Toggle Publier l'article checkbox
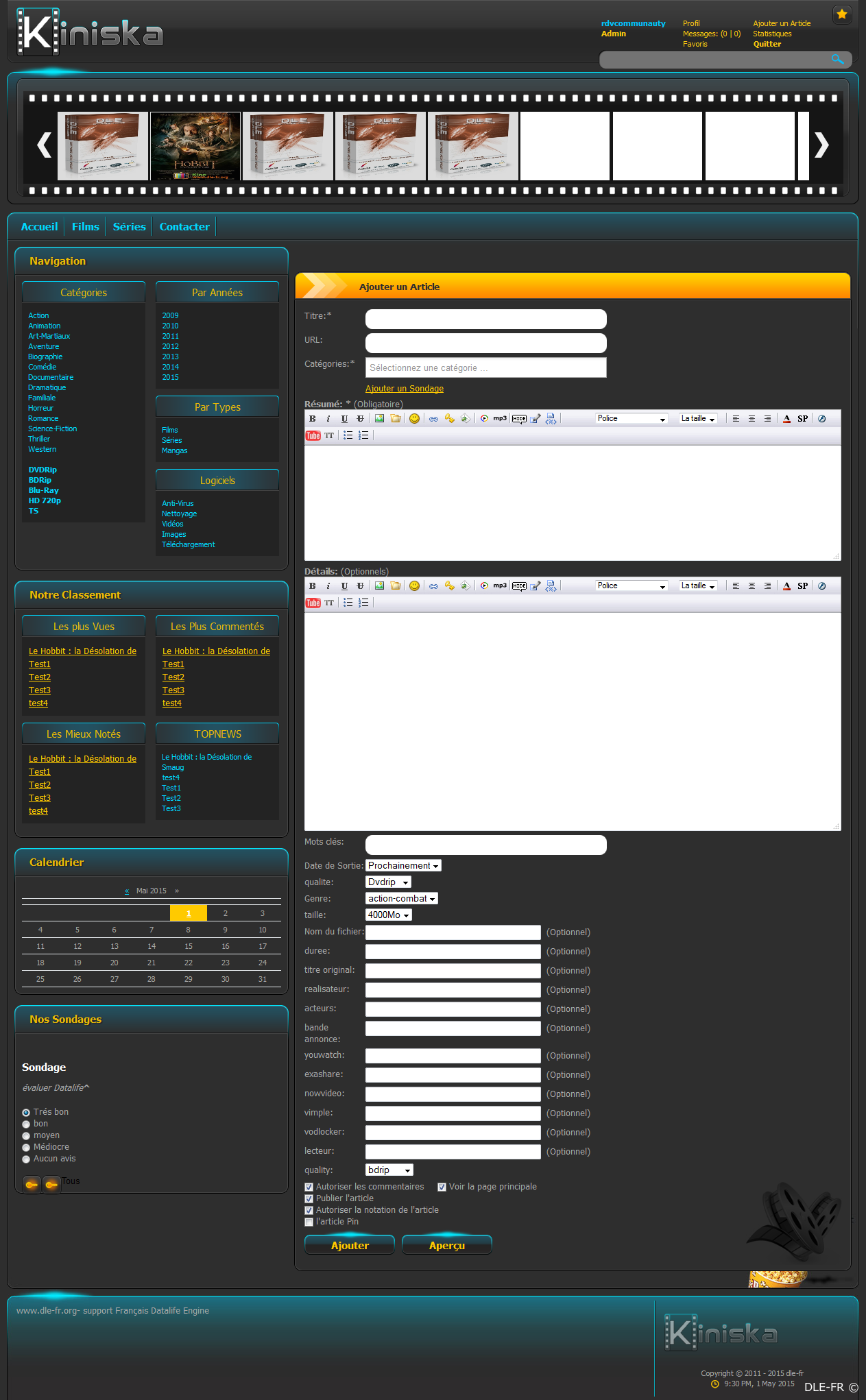Viewport: 866px width, 1400px height. (x=309, y=1198)
